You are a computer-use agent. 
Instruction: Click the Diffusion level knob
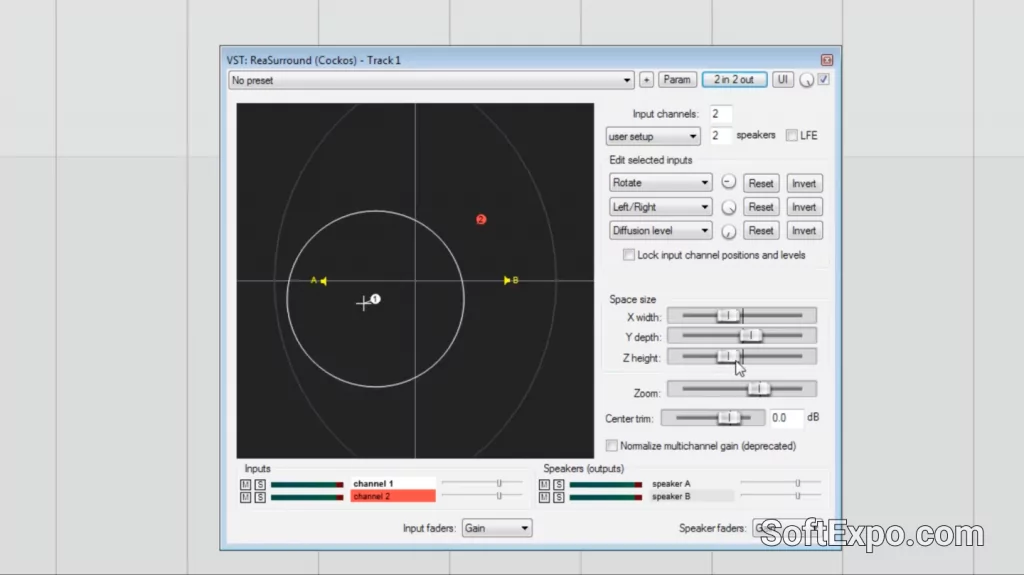coord(728,231)
